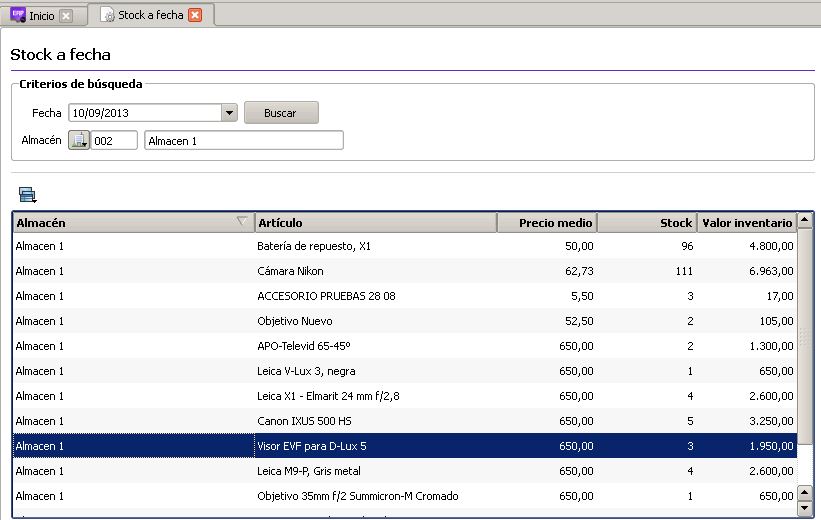Close the Inicio tab

[66, 16]
